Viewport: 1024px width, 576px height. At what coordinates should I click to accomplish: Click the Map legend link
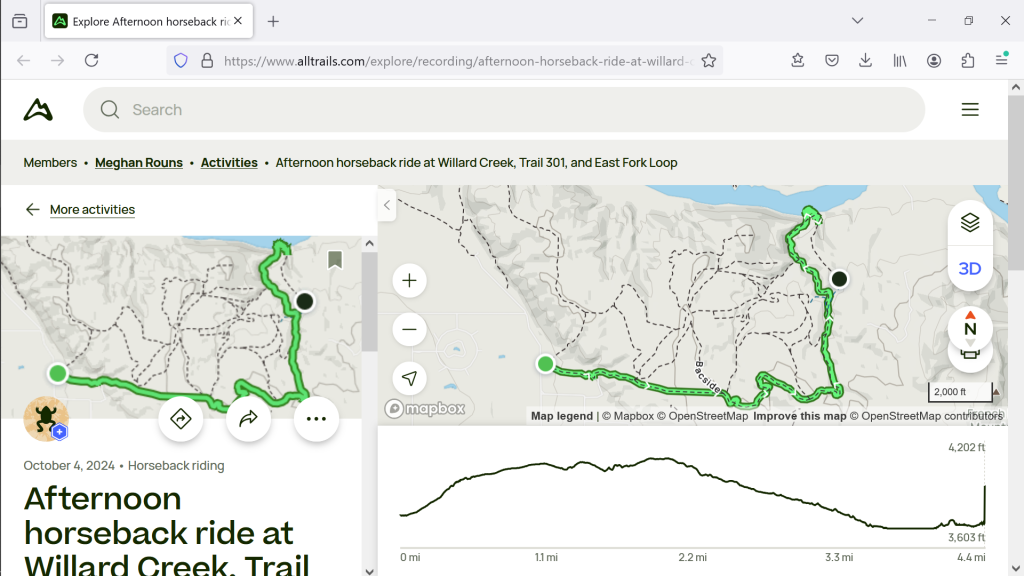point(561,416)
